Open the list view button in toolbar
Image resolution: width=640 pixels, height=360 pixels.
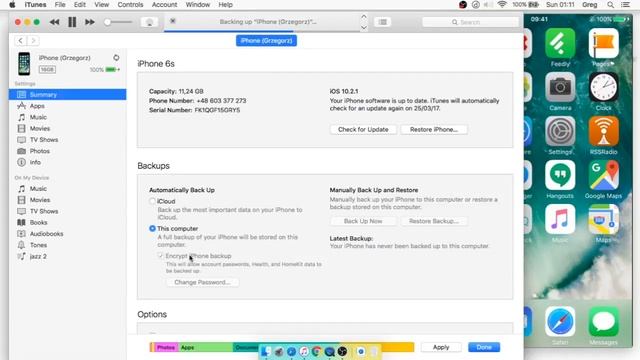(382, 22)
